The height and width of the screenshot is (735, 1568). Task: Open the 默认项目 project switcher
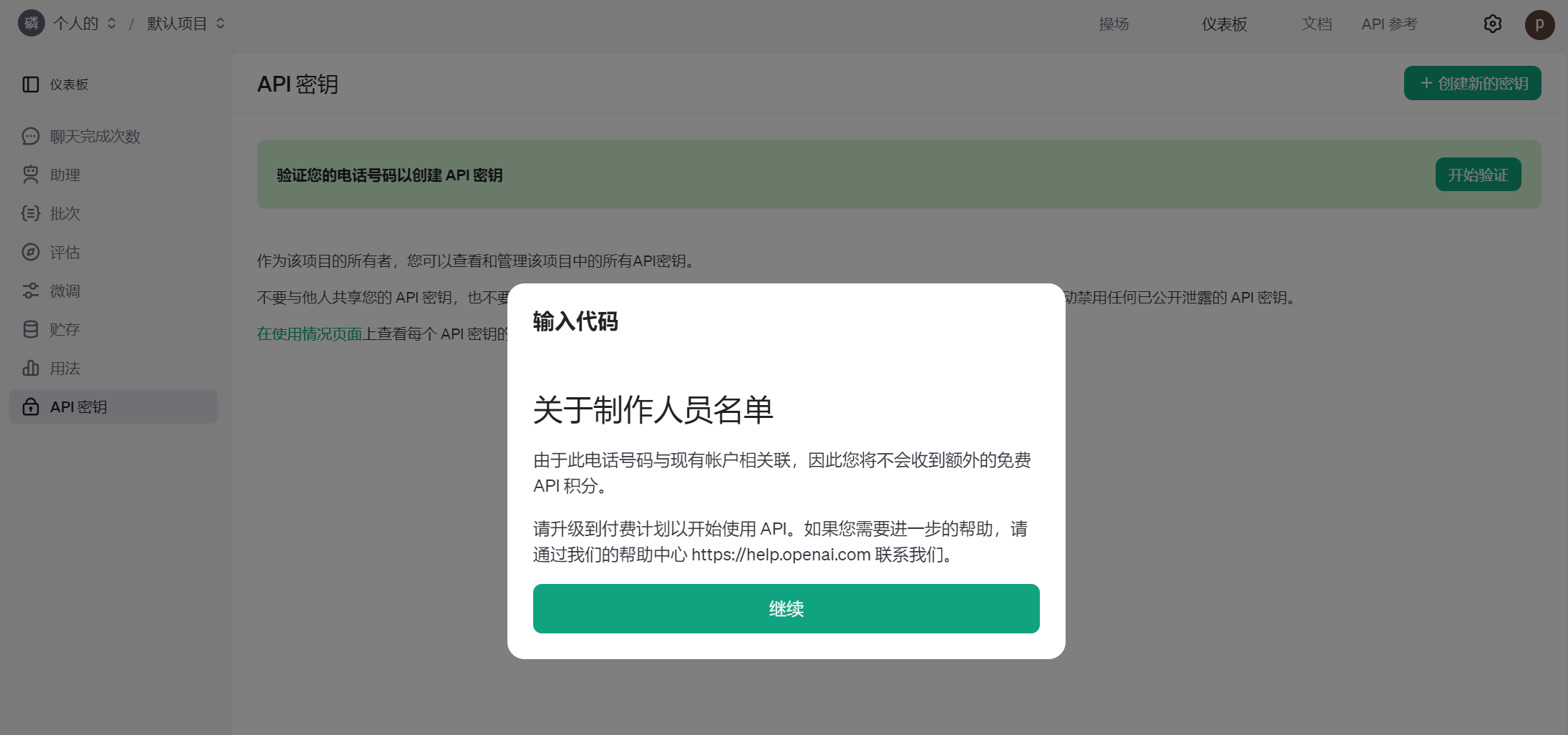(x=186, y=24)
